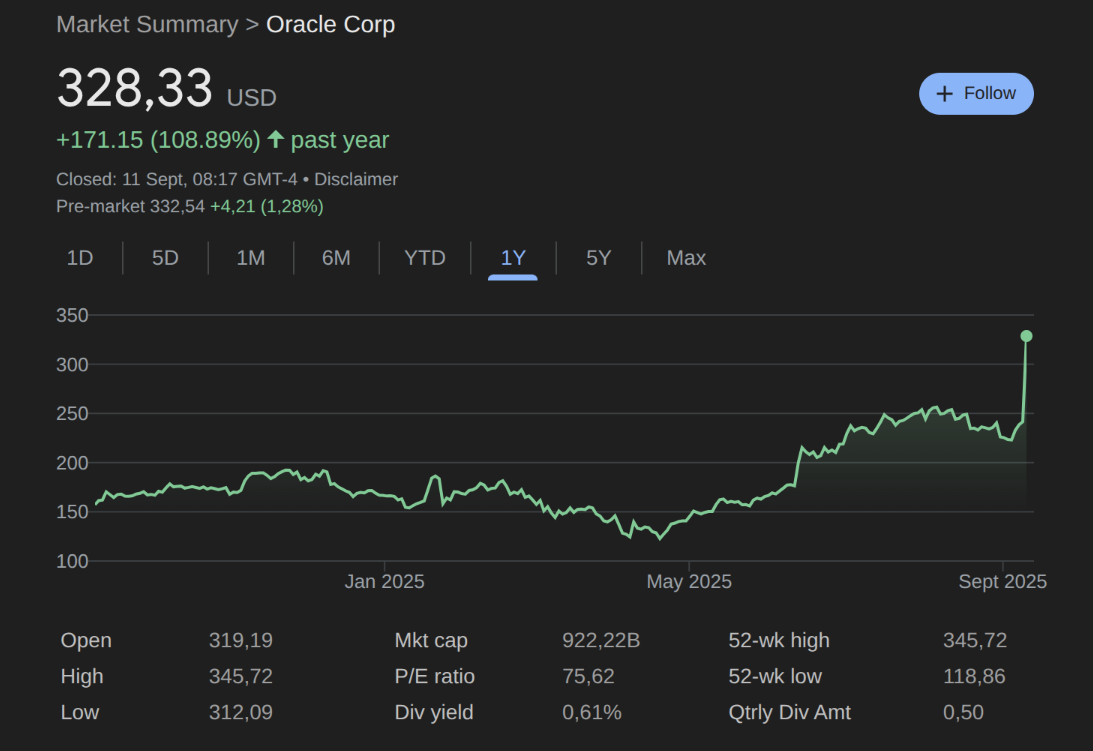Switch to the 1M chart range
Screen dimensions: 1093x751
(251, 258)
